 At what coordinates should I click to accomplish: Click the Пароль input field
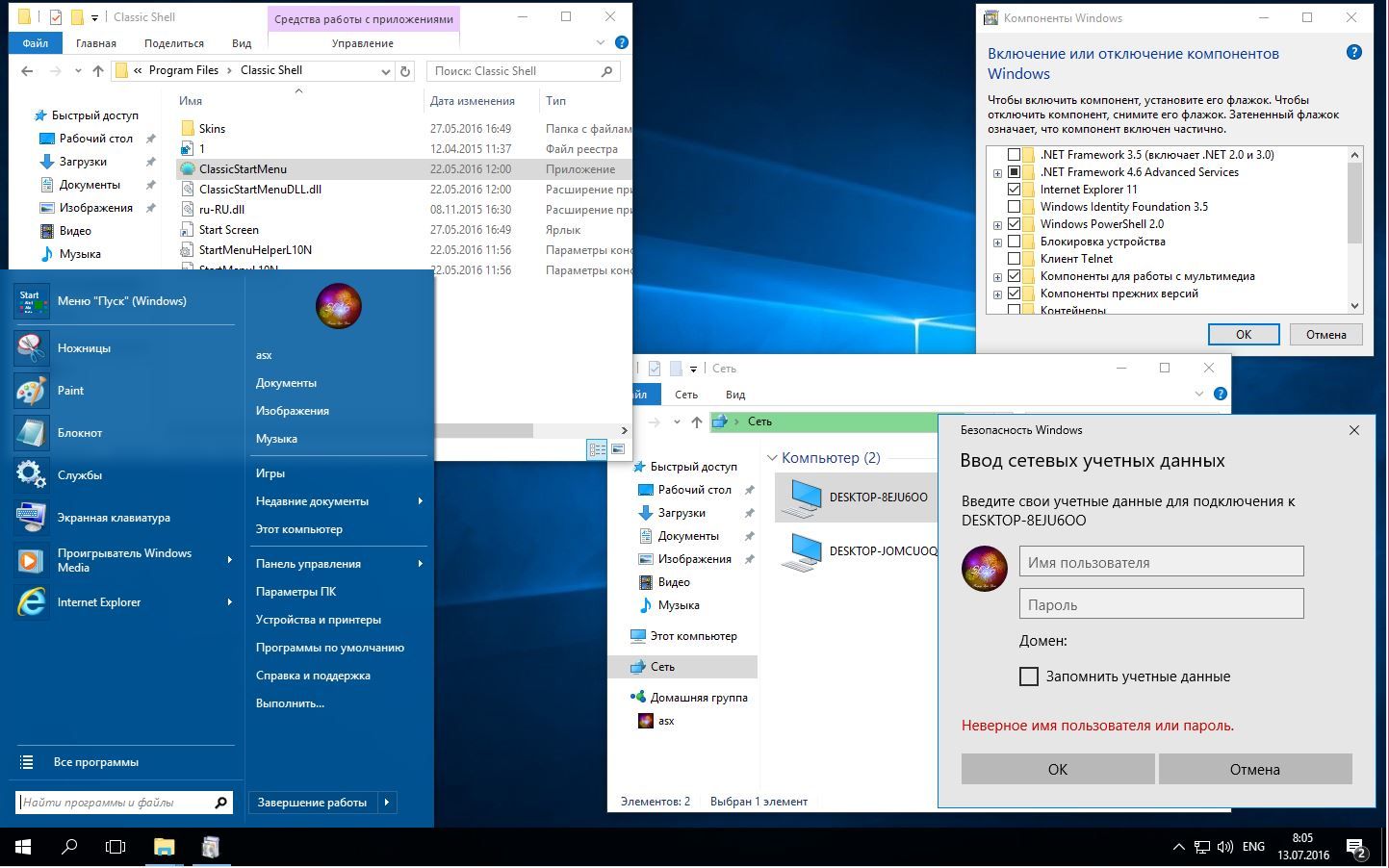tap(1162, 604)
